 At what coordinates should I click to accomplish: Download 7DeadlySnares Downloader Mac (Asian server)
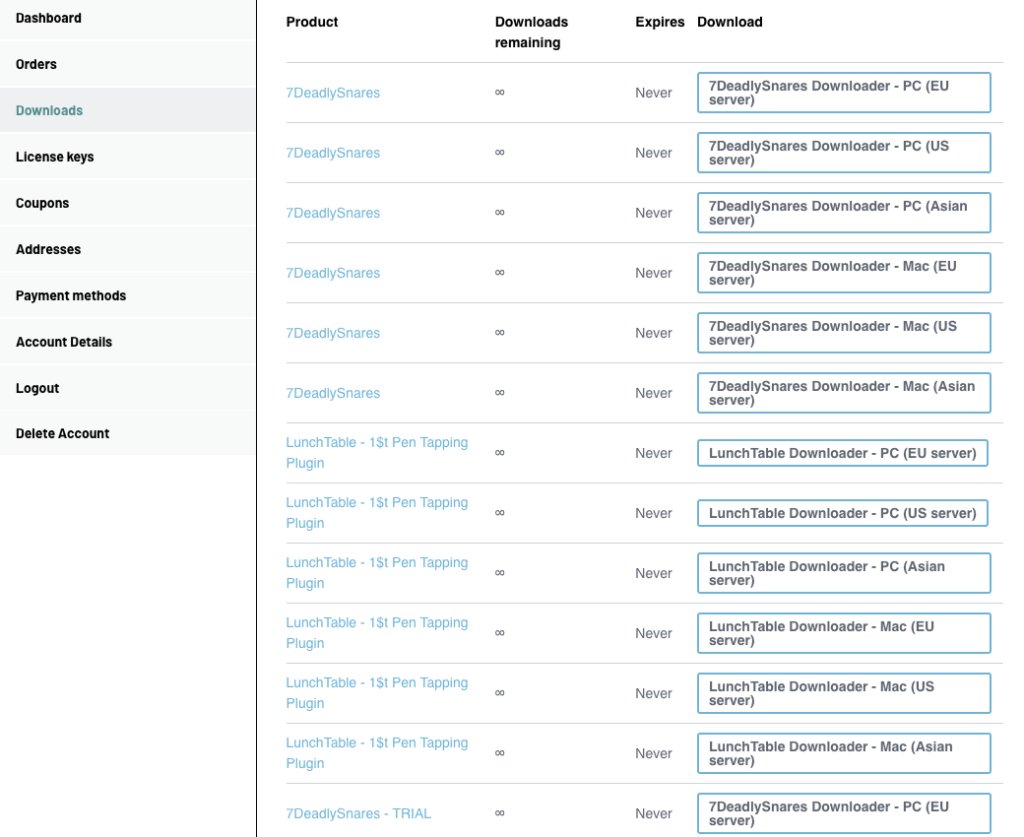pos(843,393)
